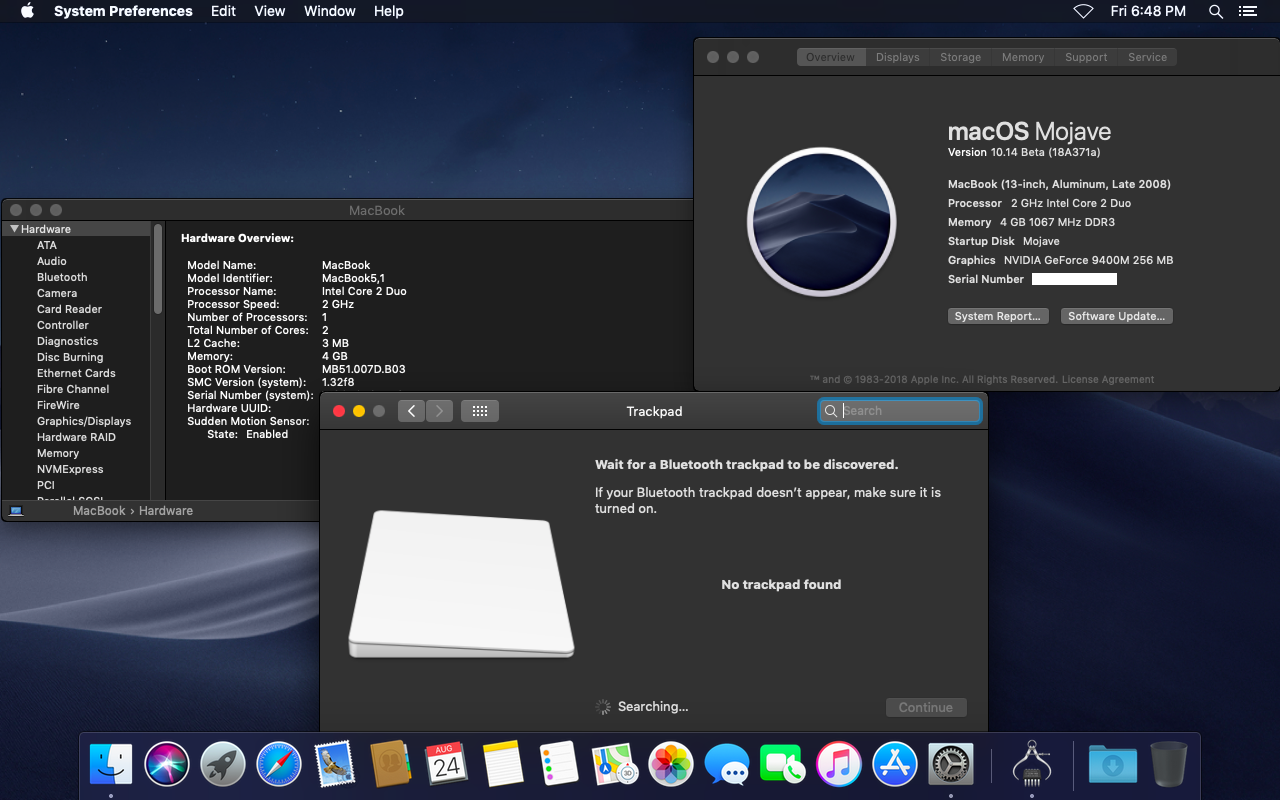Open the Help menu
Viewport: 1280px width, 800px height.
389,11
